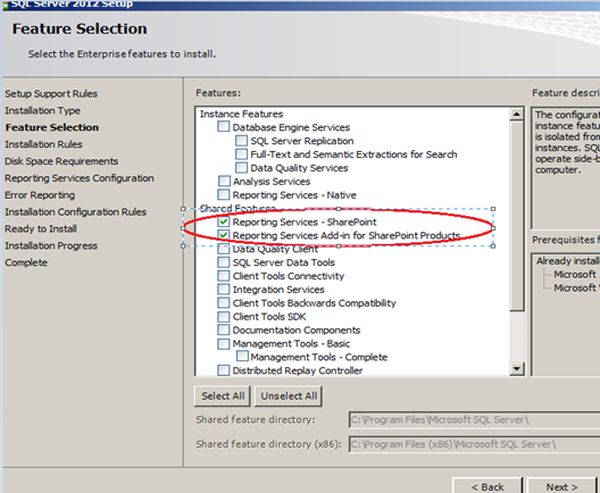Select Installation Rules step

(43, 144)
